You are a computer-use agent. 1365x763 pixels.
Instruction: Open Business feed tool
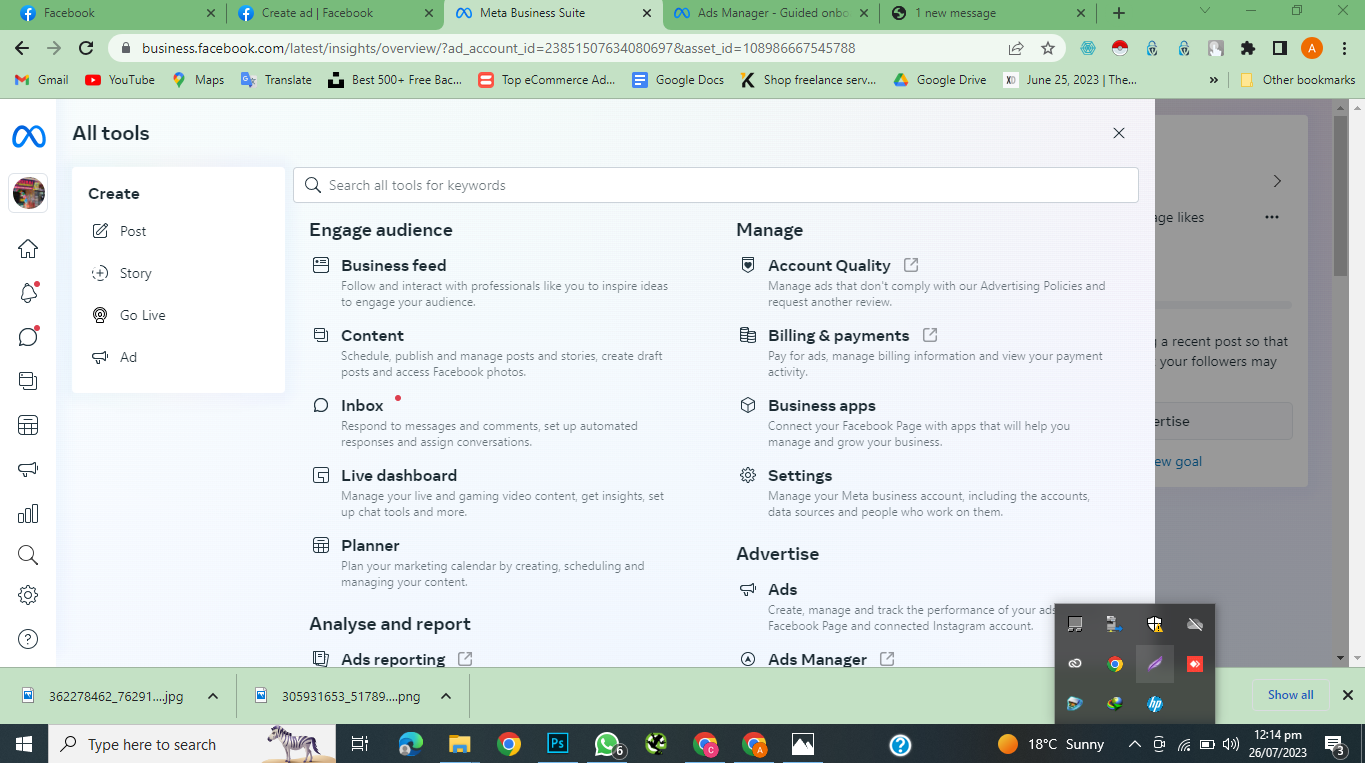(x=393, y=265)
